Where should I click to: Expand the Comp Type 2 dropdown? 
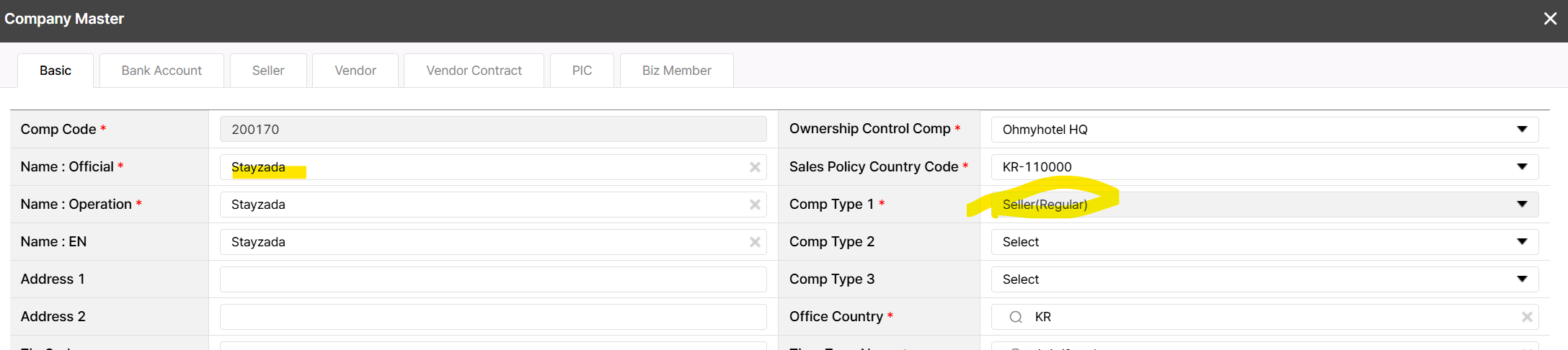pos(1522,242)
